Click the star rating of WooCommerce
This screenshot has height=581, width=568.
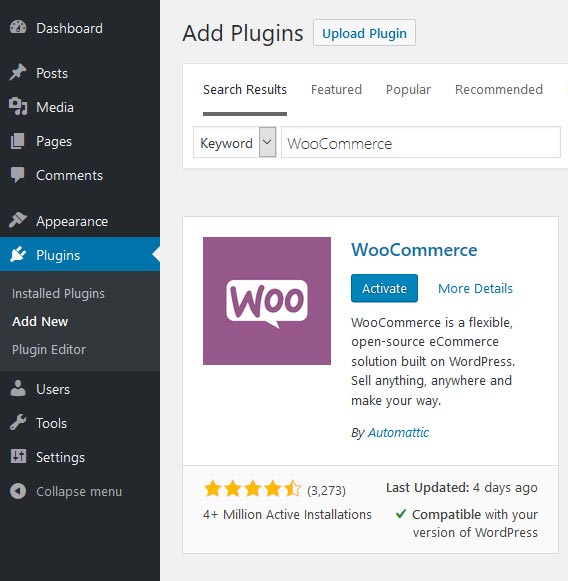(252, 489)
